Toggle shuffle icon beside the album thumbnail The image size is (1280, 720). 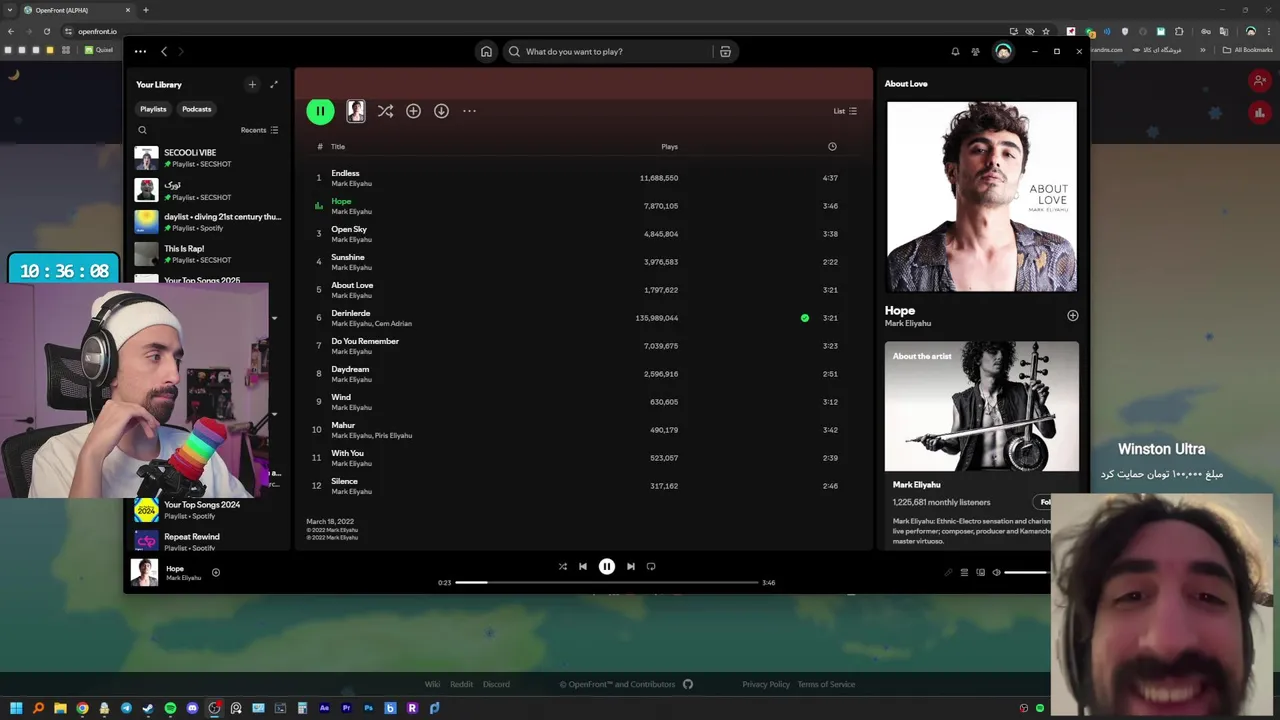click(385, 111)
